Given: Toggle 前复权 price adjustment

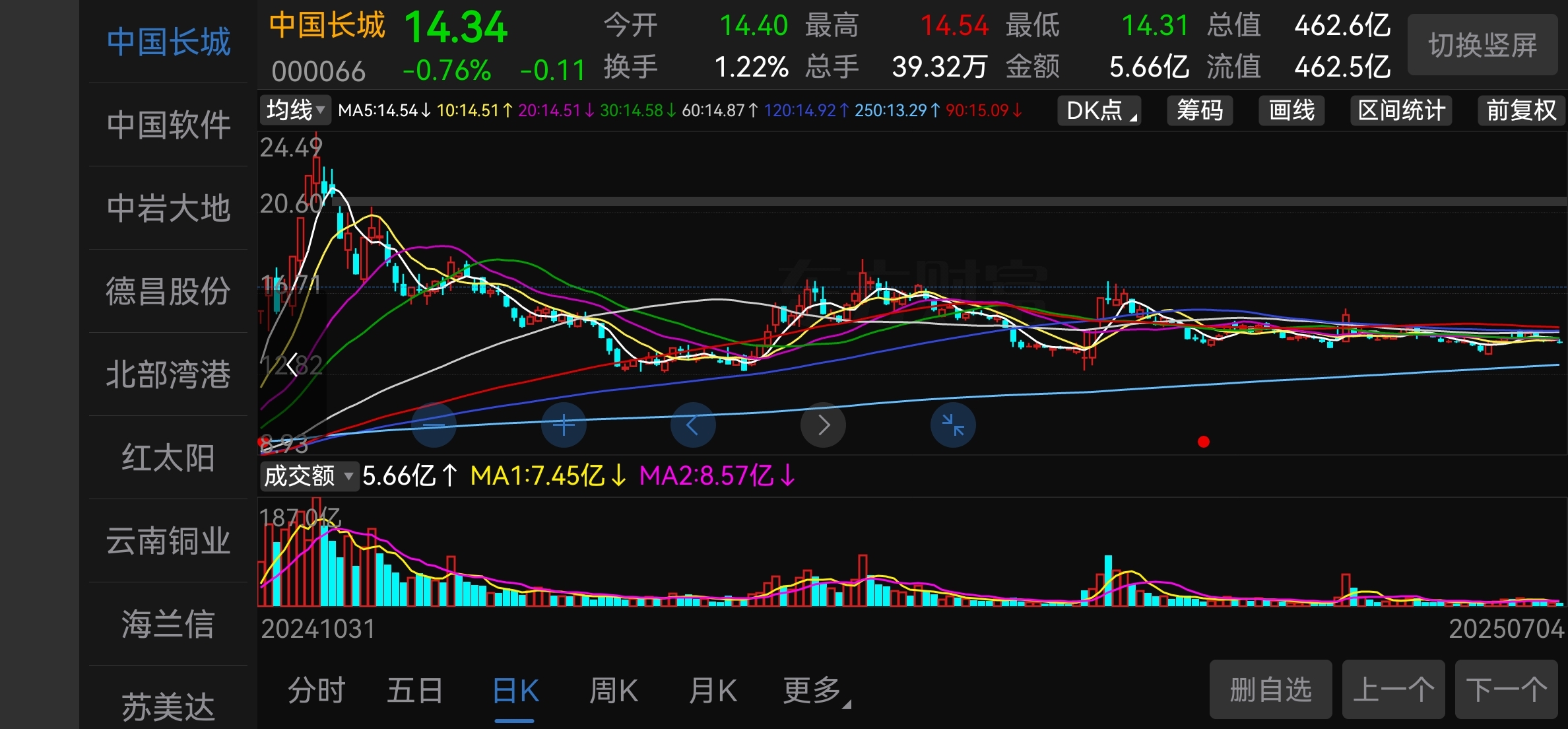Looking at the screenshot, I should pos(1521,110).
